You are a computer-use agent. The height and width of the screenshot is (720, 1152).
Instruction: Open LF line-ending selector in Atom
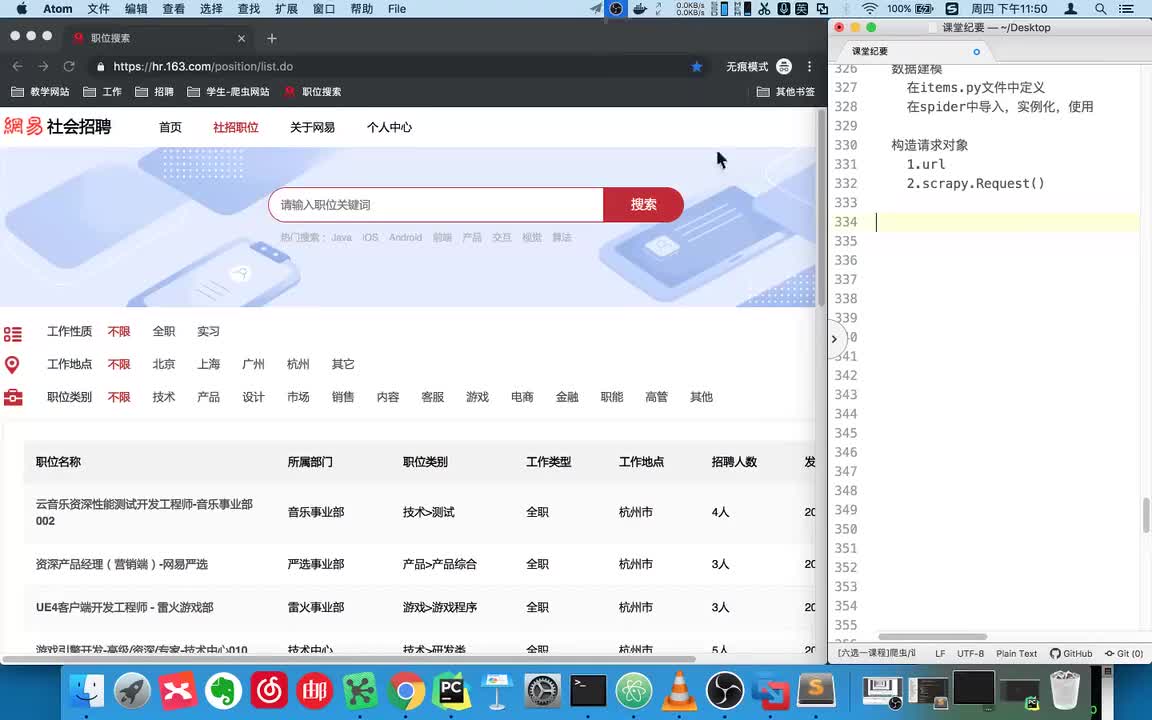pyautogui.click(x=940, y=653)
